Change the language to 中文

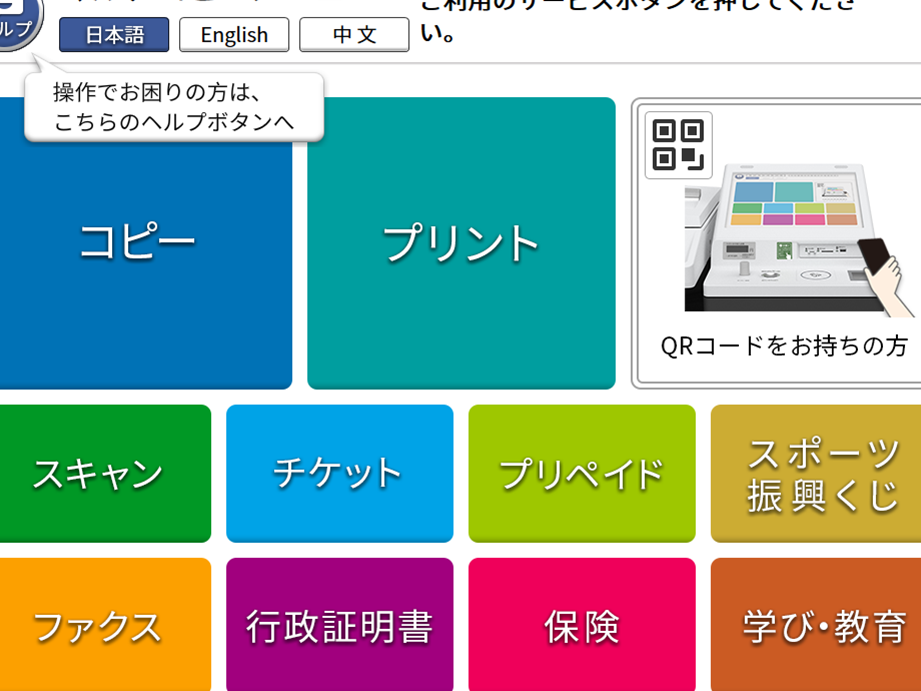(354, 35)
